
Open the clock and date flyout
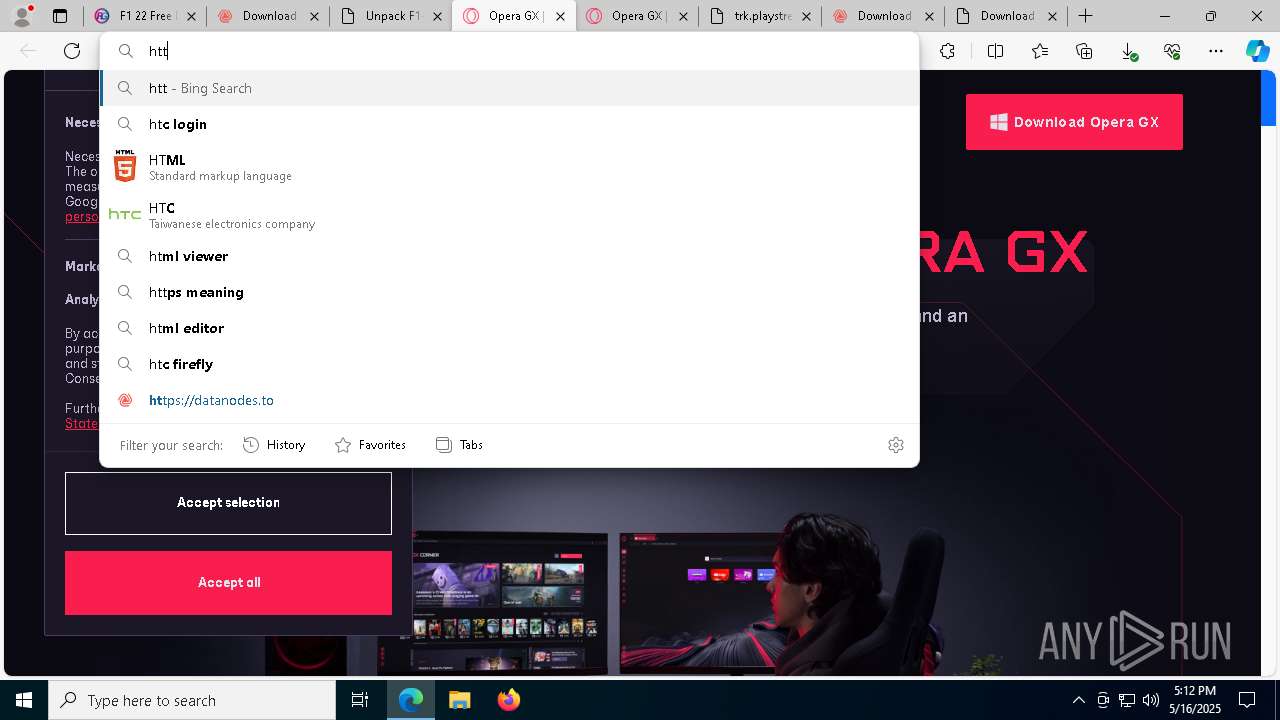pyautogui.click(x=1195, y=700)
